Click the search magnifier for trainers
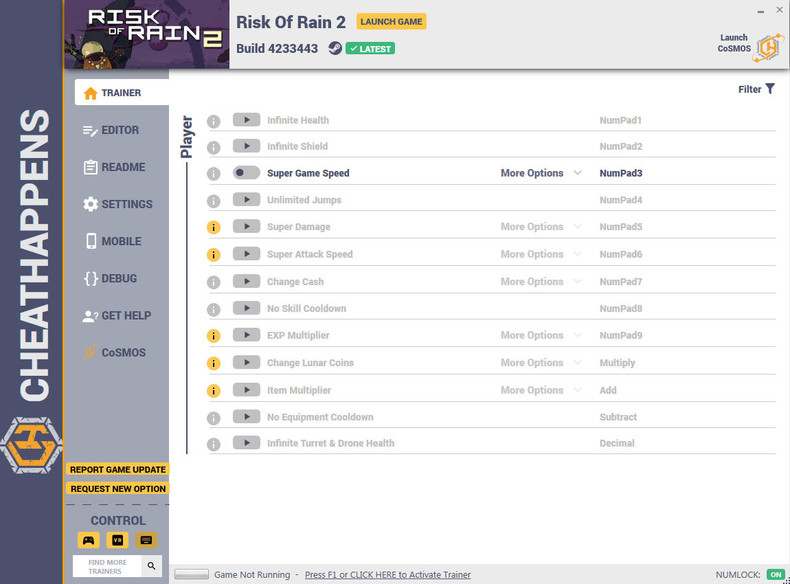This screenshot has height=584, width=790. click(152, 566)
